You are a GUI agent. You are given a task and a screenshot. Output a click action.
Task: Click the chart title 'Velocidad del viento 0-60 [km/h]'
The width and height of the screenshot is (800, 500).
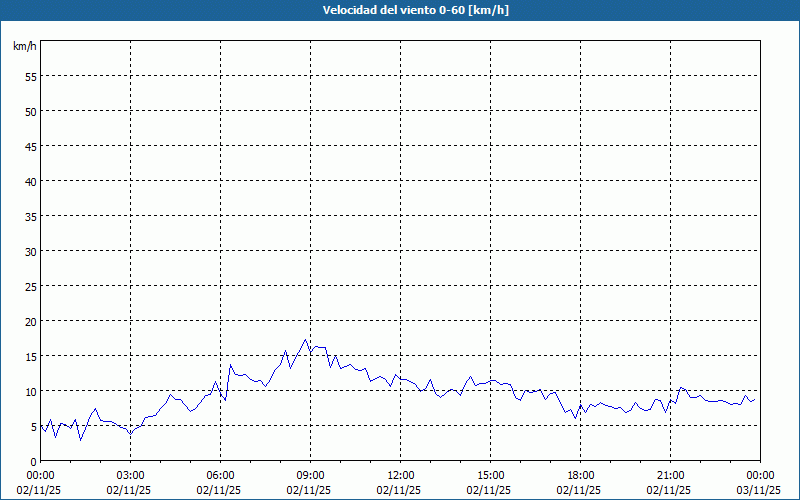pos(401,11)
